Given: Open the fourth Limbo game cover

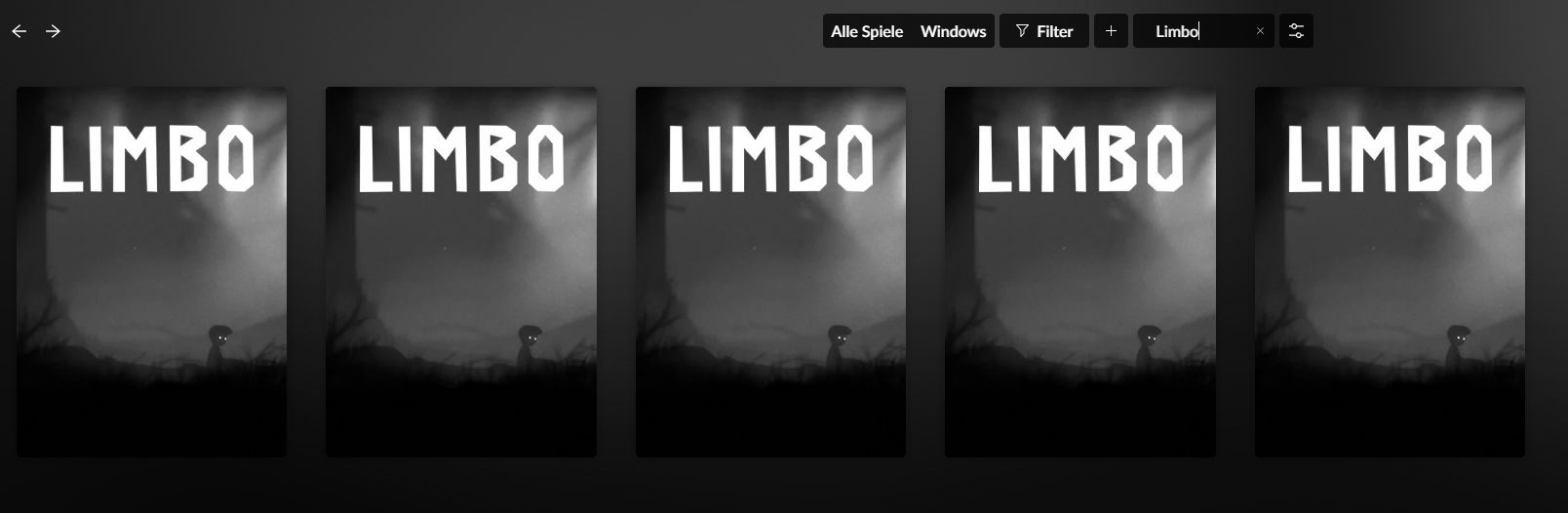Looking at the screenshot, I should pyautogui.click(x=1080, y=272).
